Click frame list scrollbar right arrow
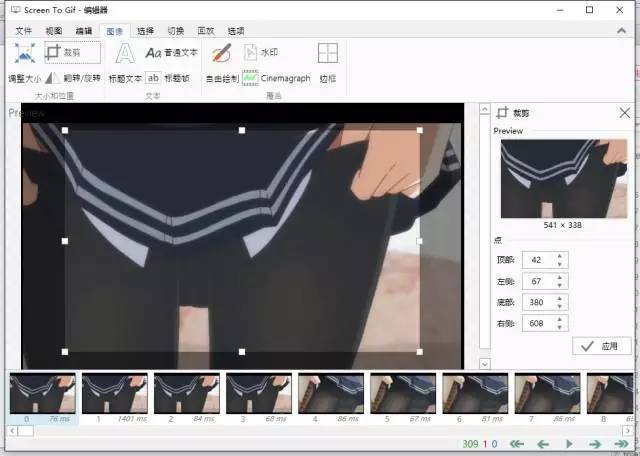The image size is (640, 456). pos(628,431)
